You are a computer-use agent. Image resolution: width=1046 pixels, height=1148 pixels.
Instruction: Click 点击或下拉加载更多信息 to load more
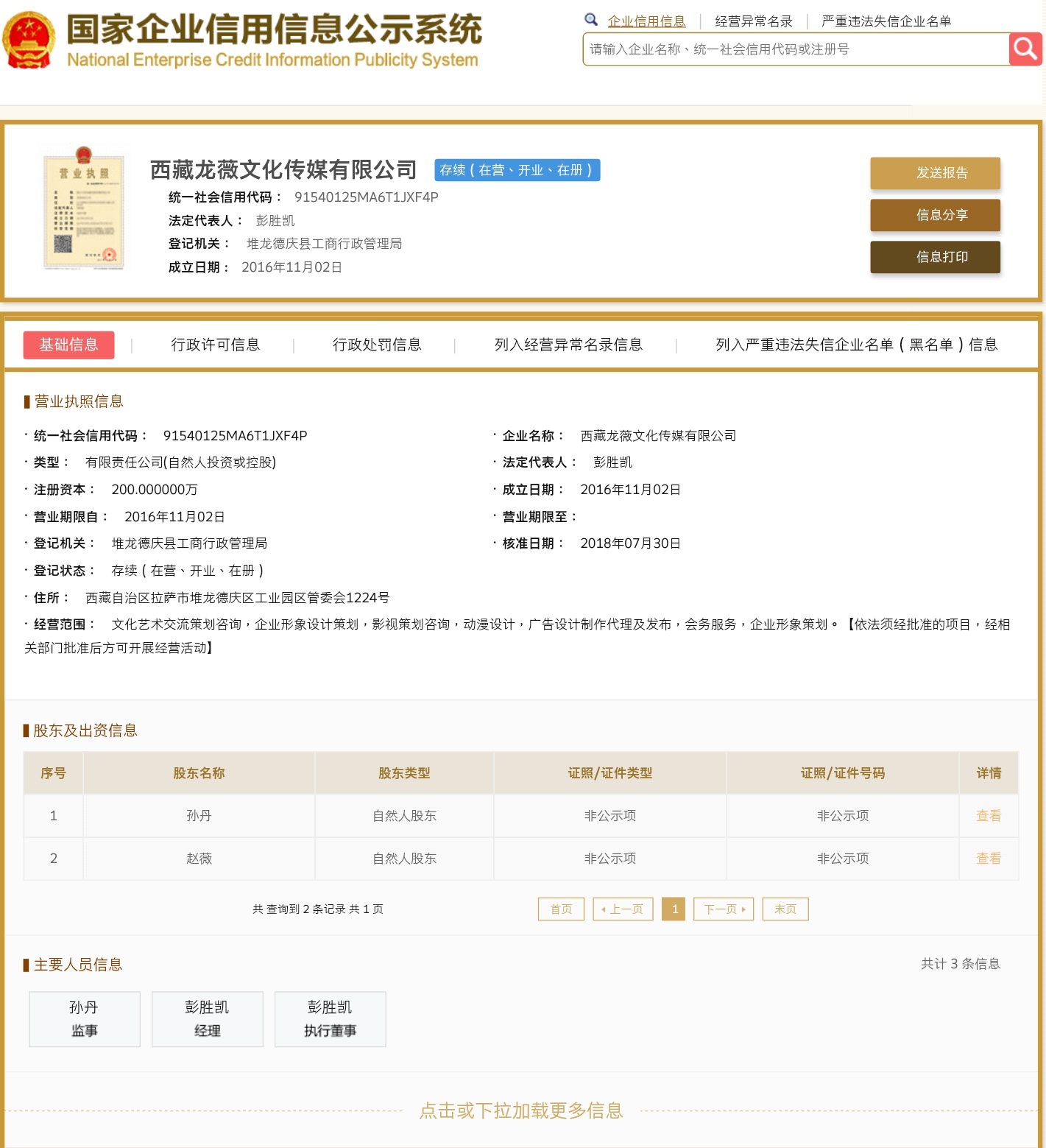pyautogui.click(x=523, y=1112)
